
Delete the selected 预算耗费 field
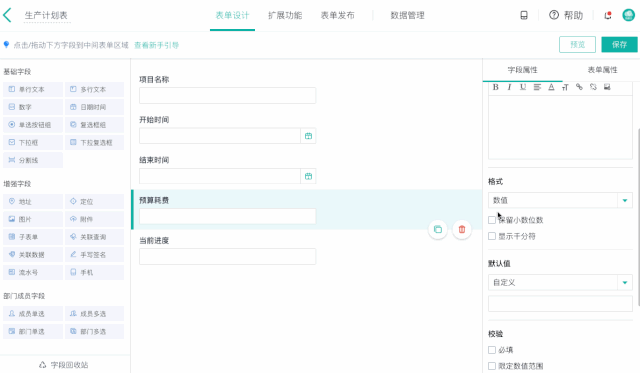coord(462,229)
